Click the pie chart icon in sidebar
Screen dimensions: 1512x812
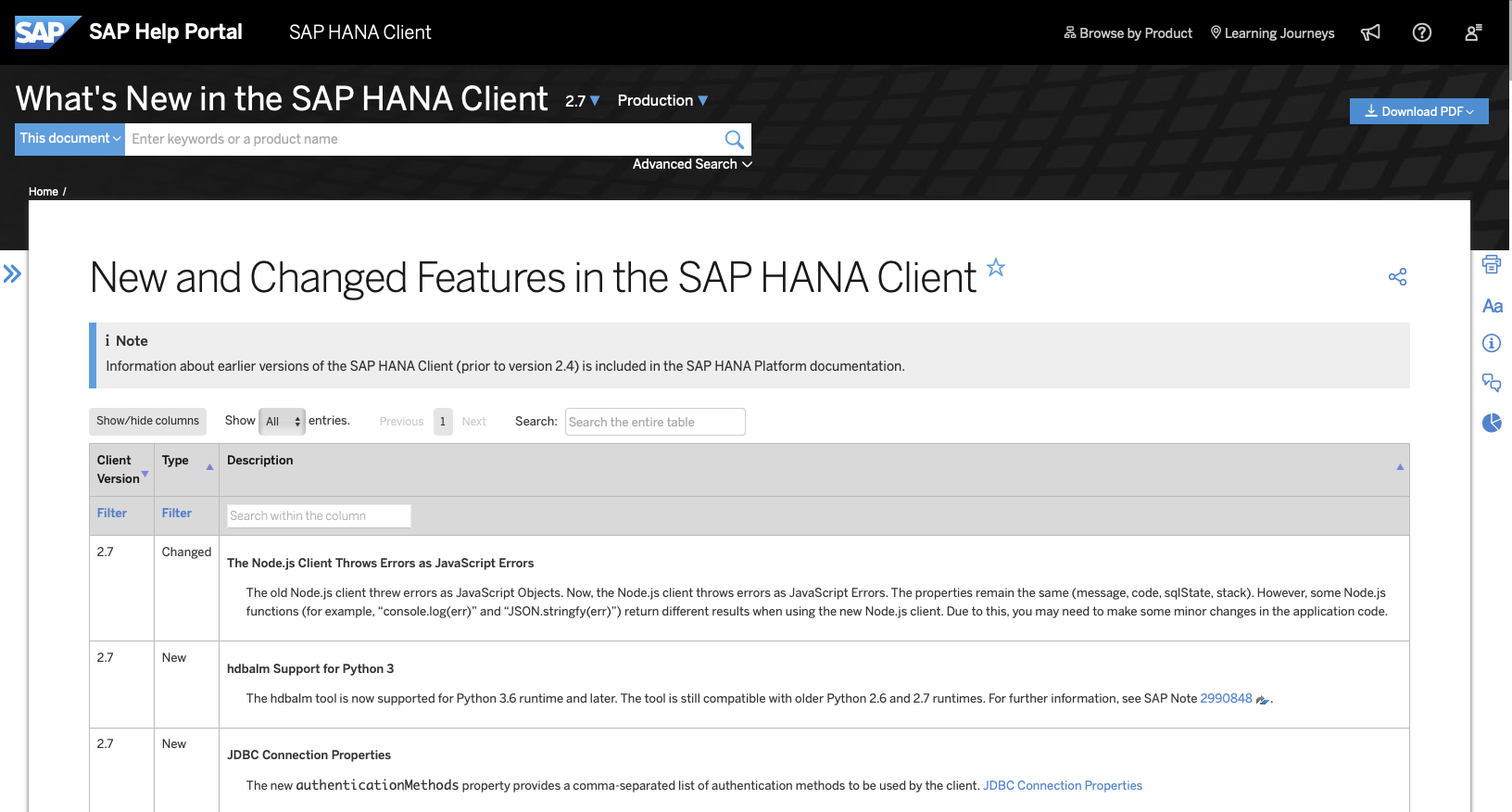tap(1492, 423)
